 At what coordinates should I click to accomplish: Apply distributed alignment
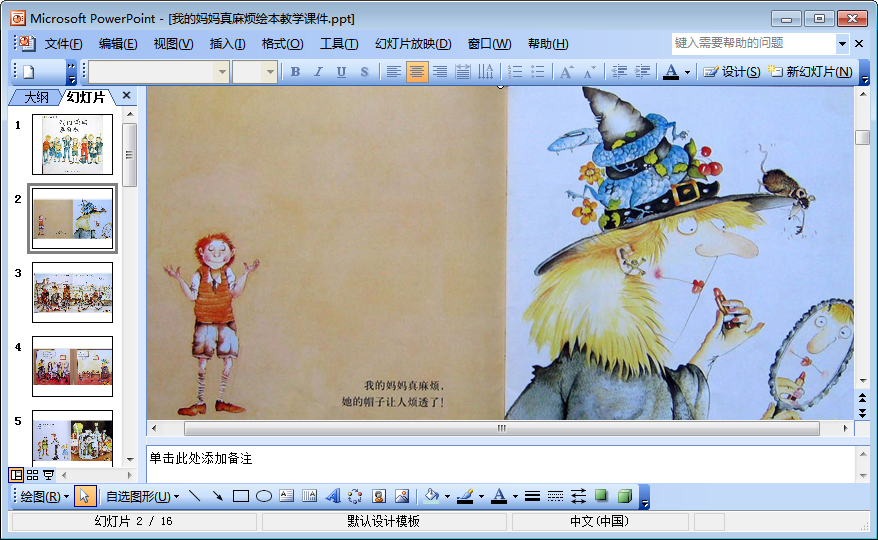click(463, 72)
